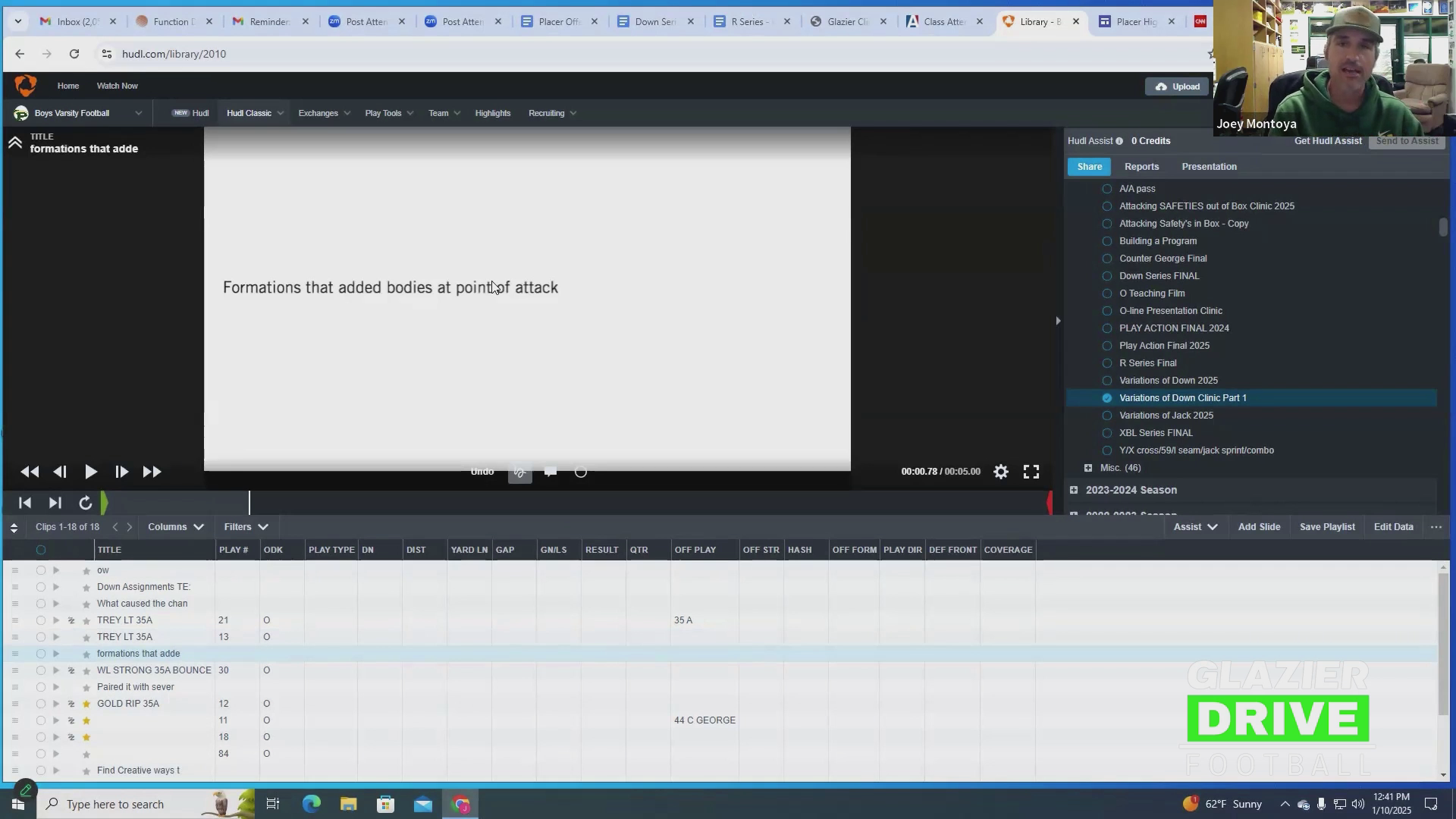Click the comment speech bubble icon
Image resolution: width=1456 pixels, height=819 pixels.
coord(551,472)
